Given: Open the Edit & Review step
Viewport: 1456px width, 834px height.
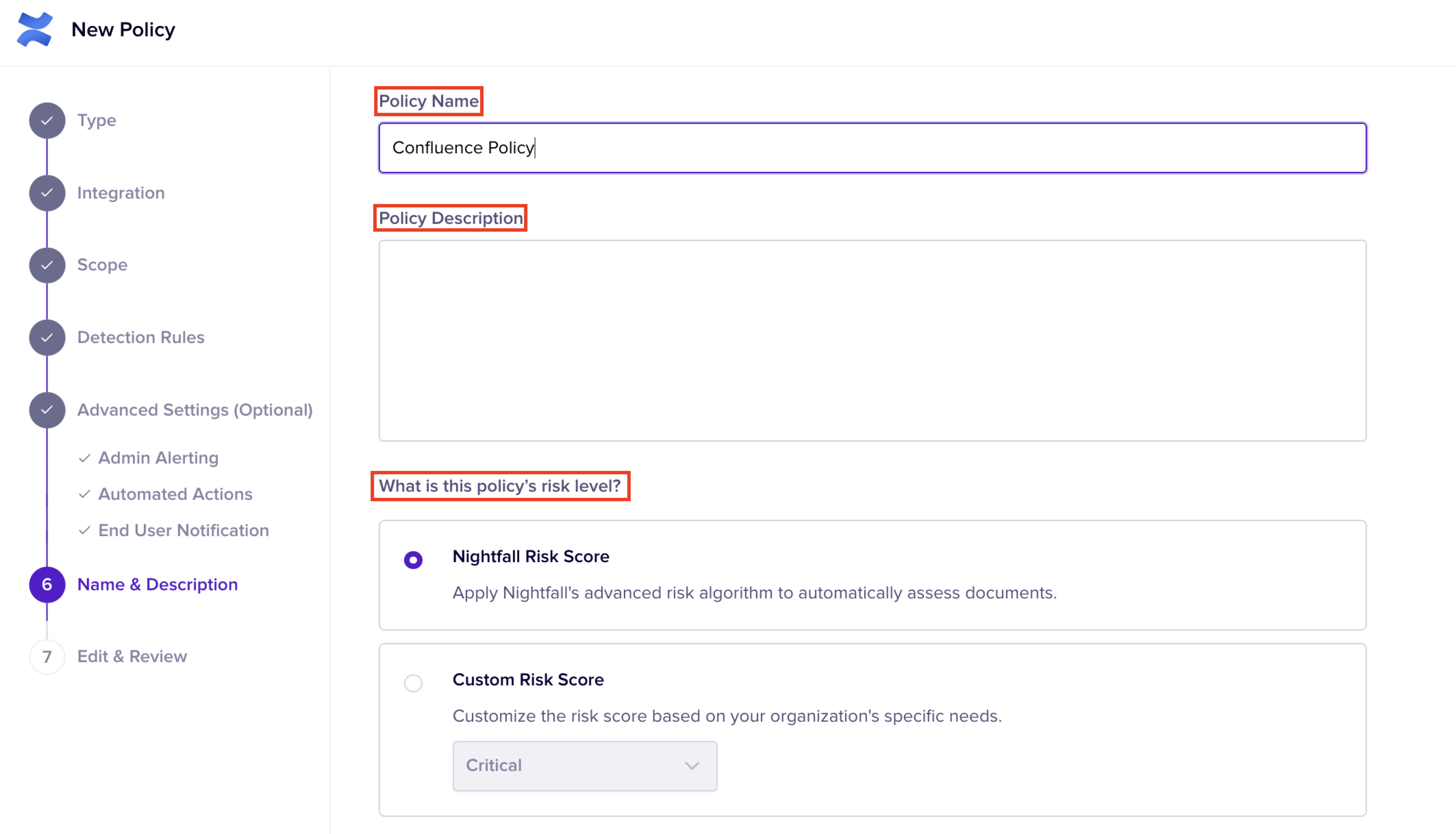Looking at the screenshot, I should (x=132, y=656).
